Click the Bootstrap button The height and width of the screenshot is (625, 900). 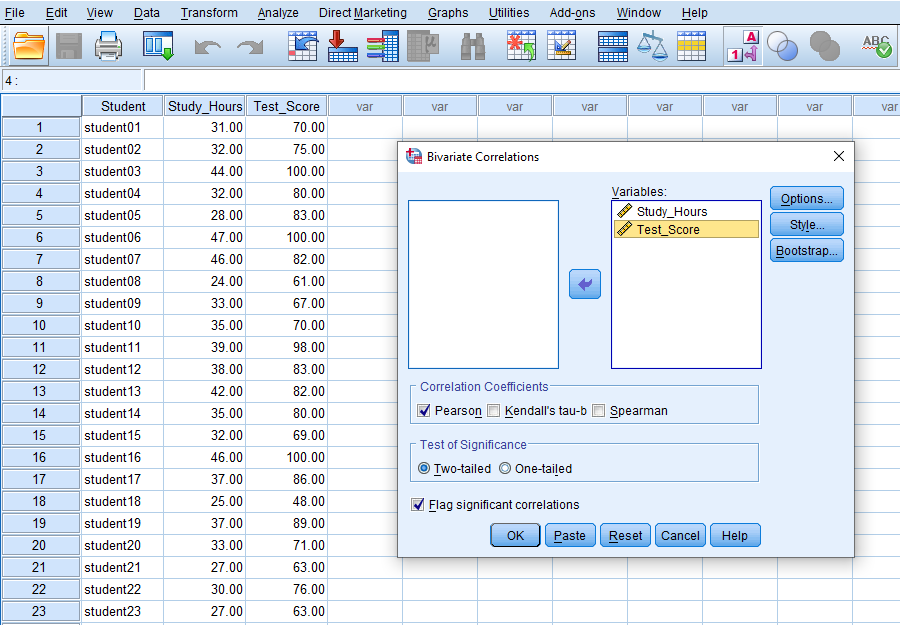tap(806, 250)
